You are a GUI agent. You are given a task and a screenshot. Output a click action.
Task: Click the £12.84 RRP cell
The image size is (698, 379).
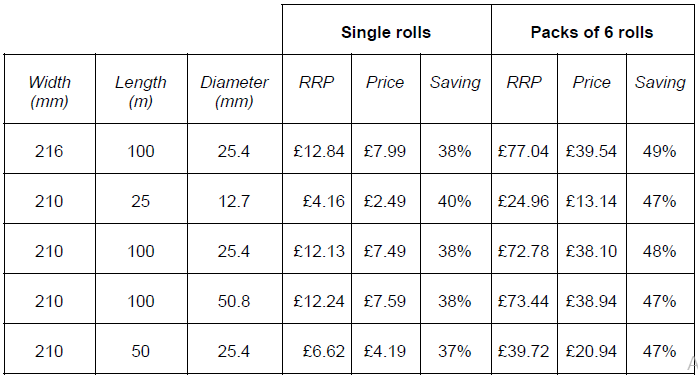(317, 149)
